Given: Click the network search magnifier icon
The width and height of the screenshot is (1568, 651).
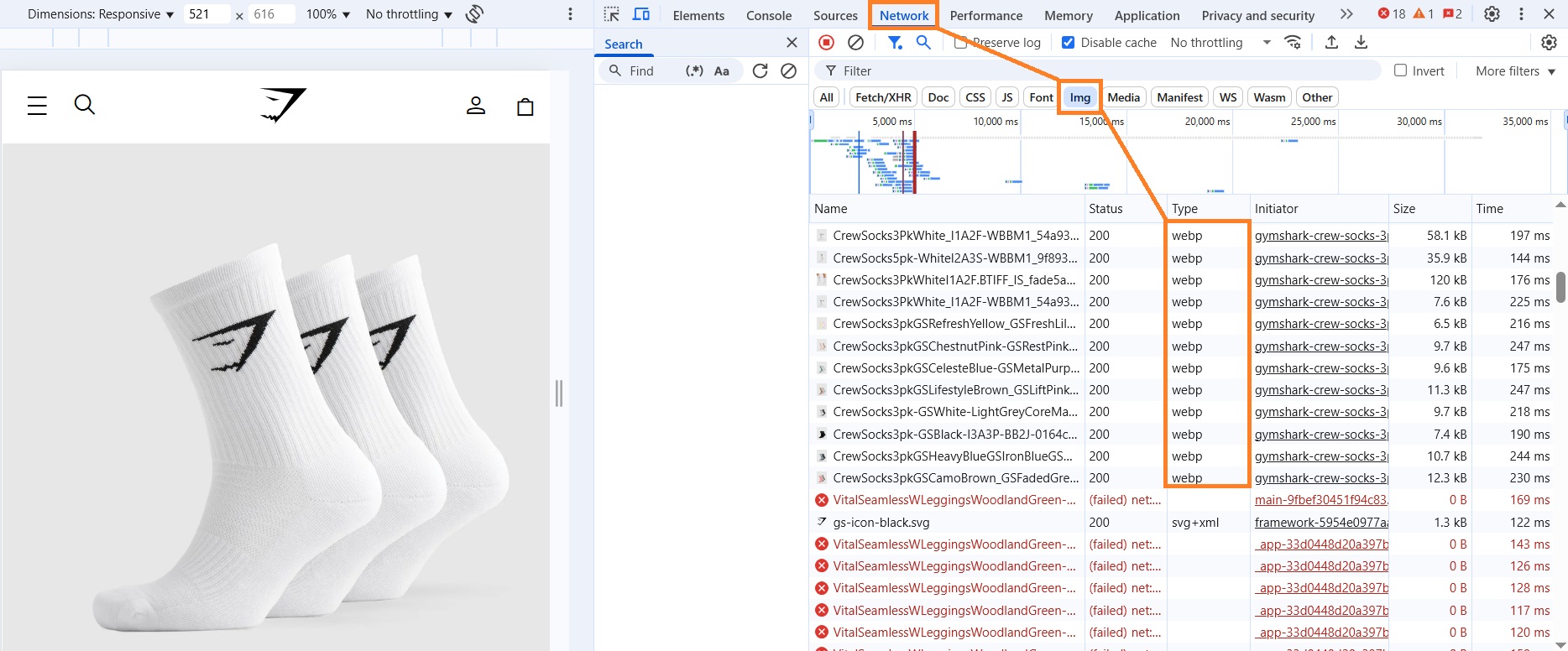Looking at the screenshot, I should pyautogui.click(x=923, y=43).
